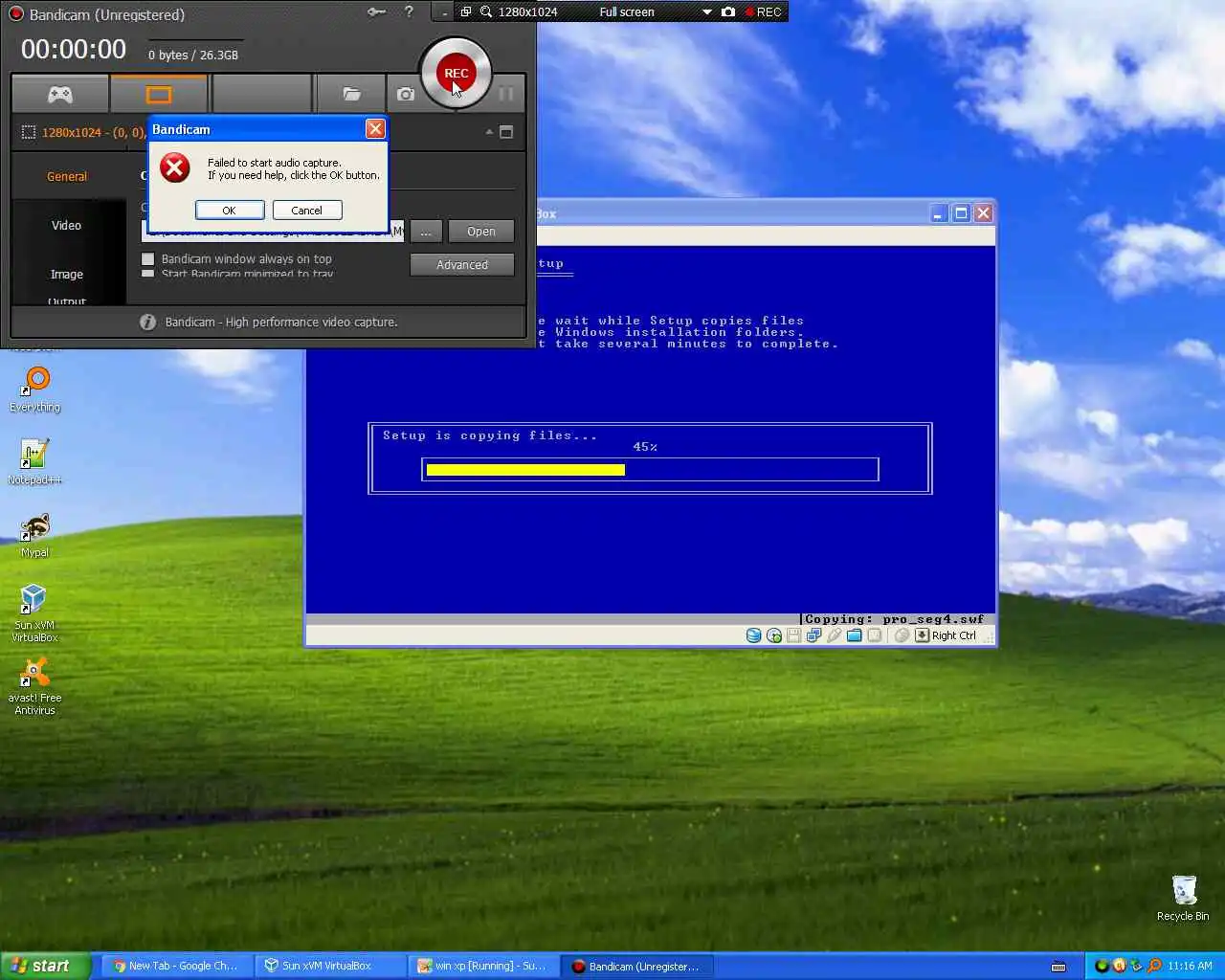Click the on-screen keyboard tray icon
The height and width of the screenshot is (980, 1225).
point(1058,966)
